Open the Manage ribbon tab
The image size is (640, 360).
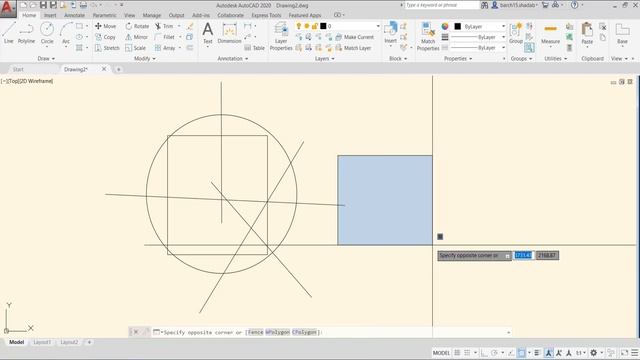(x=152, y=15)
